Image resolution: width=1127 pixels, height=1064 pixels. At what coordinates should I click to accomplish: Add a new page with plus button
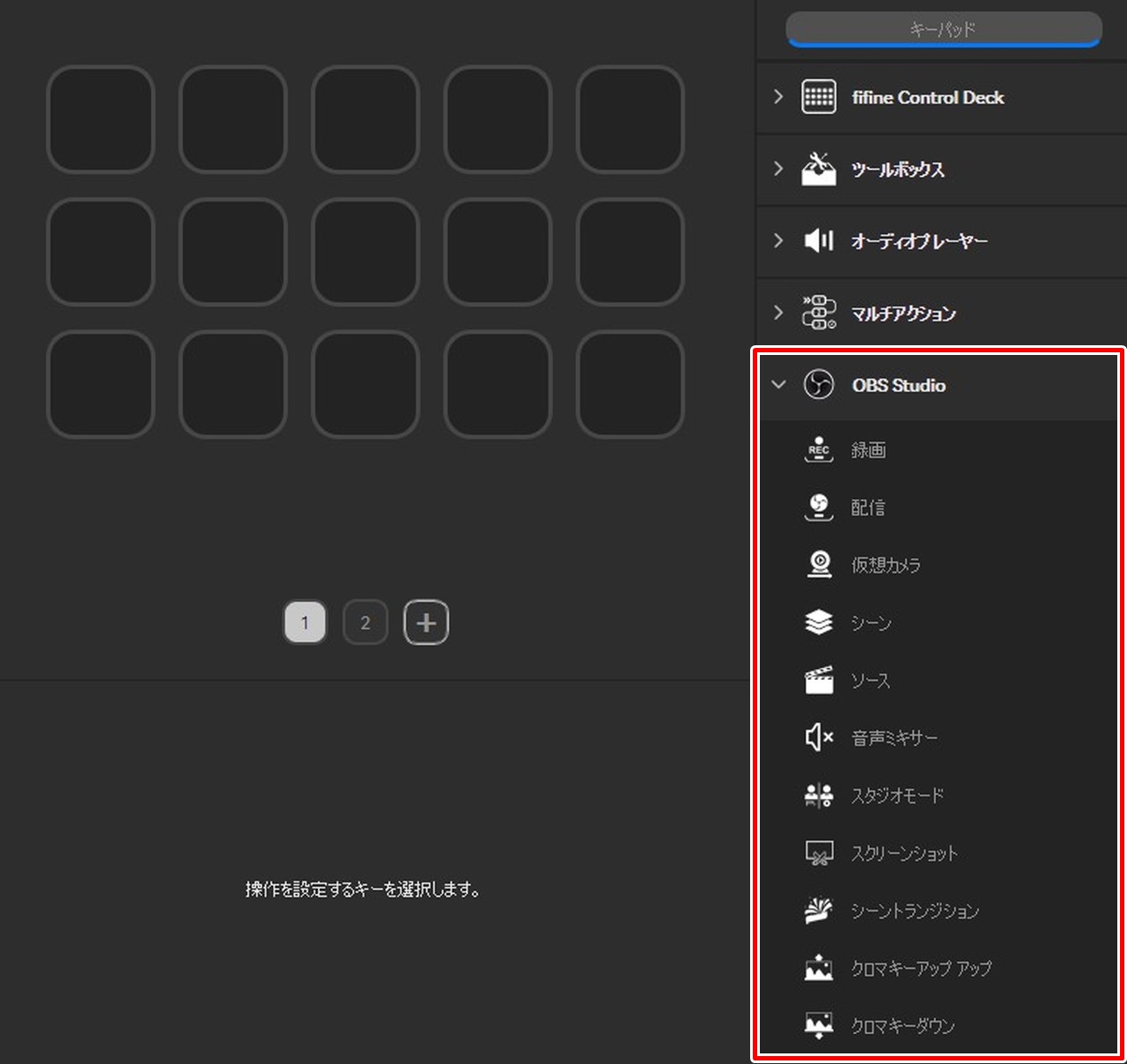pyautogui.click(x=426, y=623)
